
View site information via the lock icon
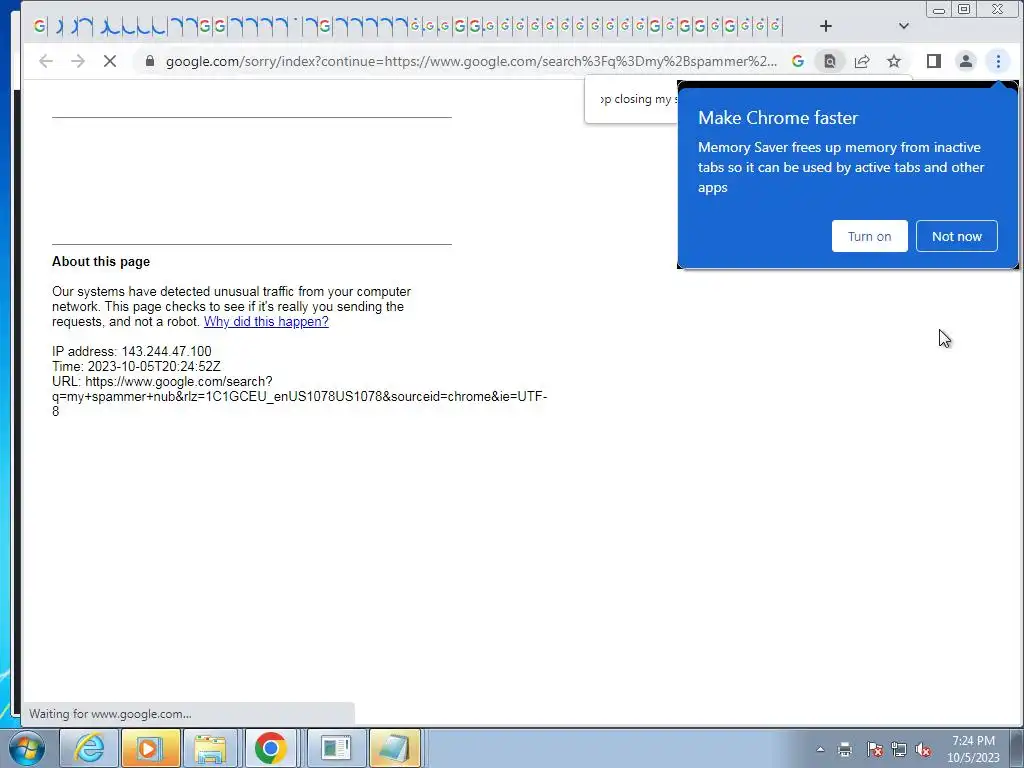(x=150, y=61)
